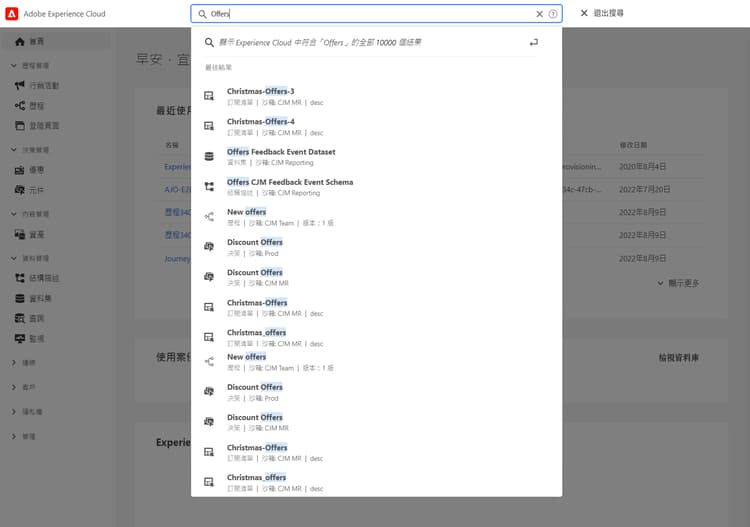Open Landing pages (登陸頁面) icon in sidebar
The image size is (750, 527).
coord(20,126)
